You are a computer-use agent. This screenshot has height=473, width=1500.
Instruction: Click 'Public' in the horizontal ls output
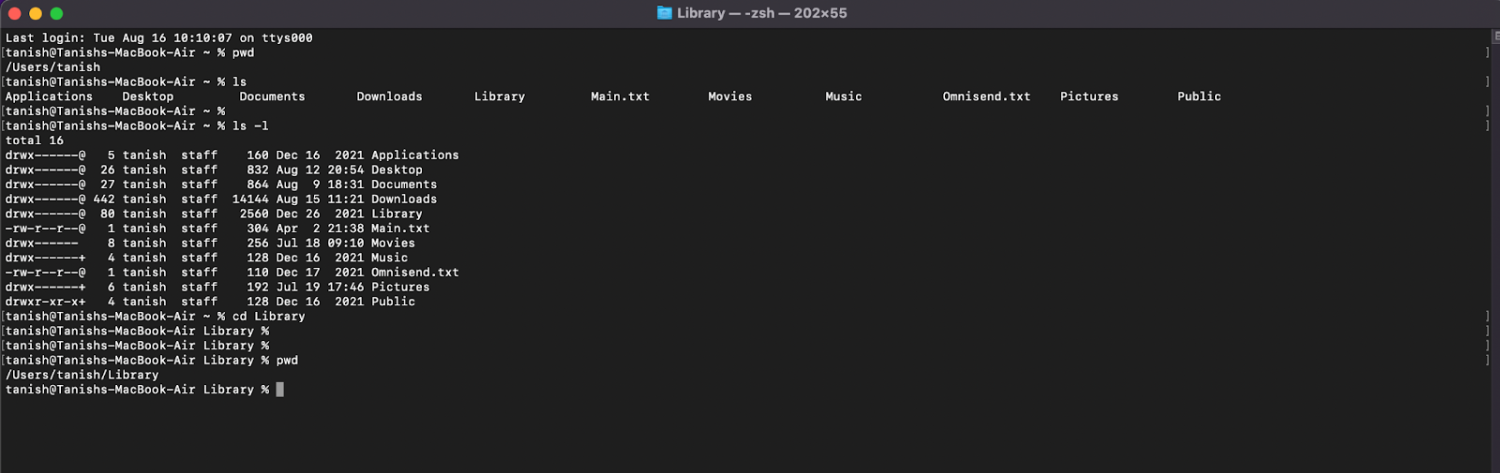coord(1199,97)
